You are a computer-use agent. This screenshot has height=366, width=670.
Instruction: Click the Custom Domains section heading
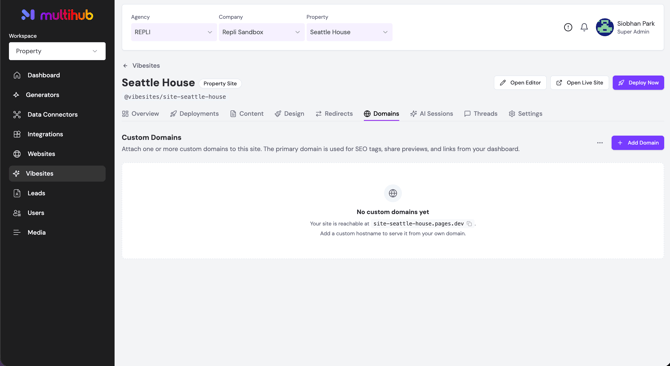151,138
